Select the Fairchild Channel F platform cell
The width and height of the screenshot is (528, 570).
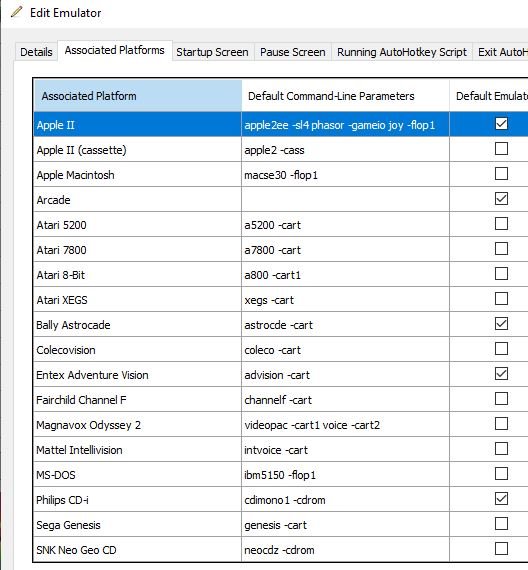(137, 400)
